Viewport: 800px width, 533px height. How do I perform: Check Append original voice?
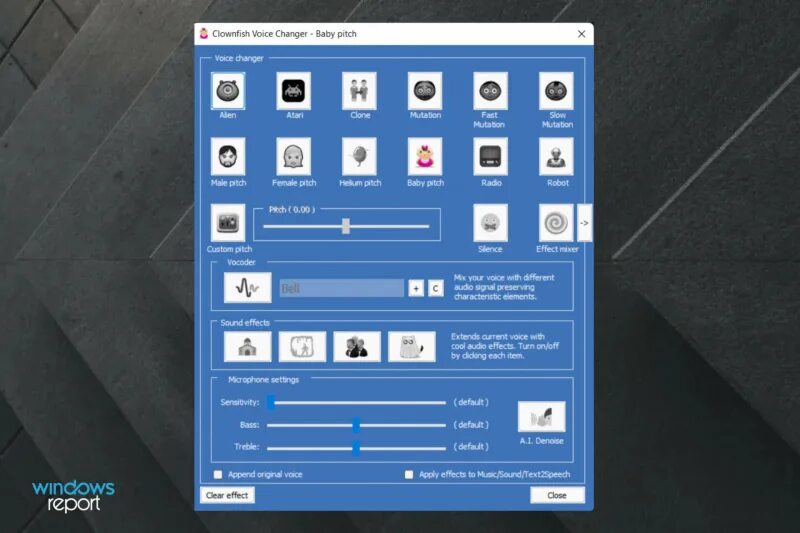pos(218,475)
